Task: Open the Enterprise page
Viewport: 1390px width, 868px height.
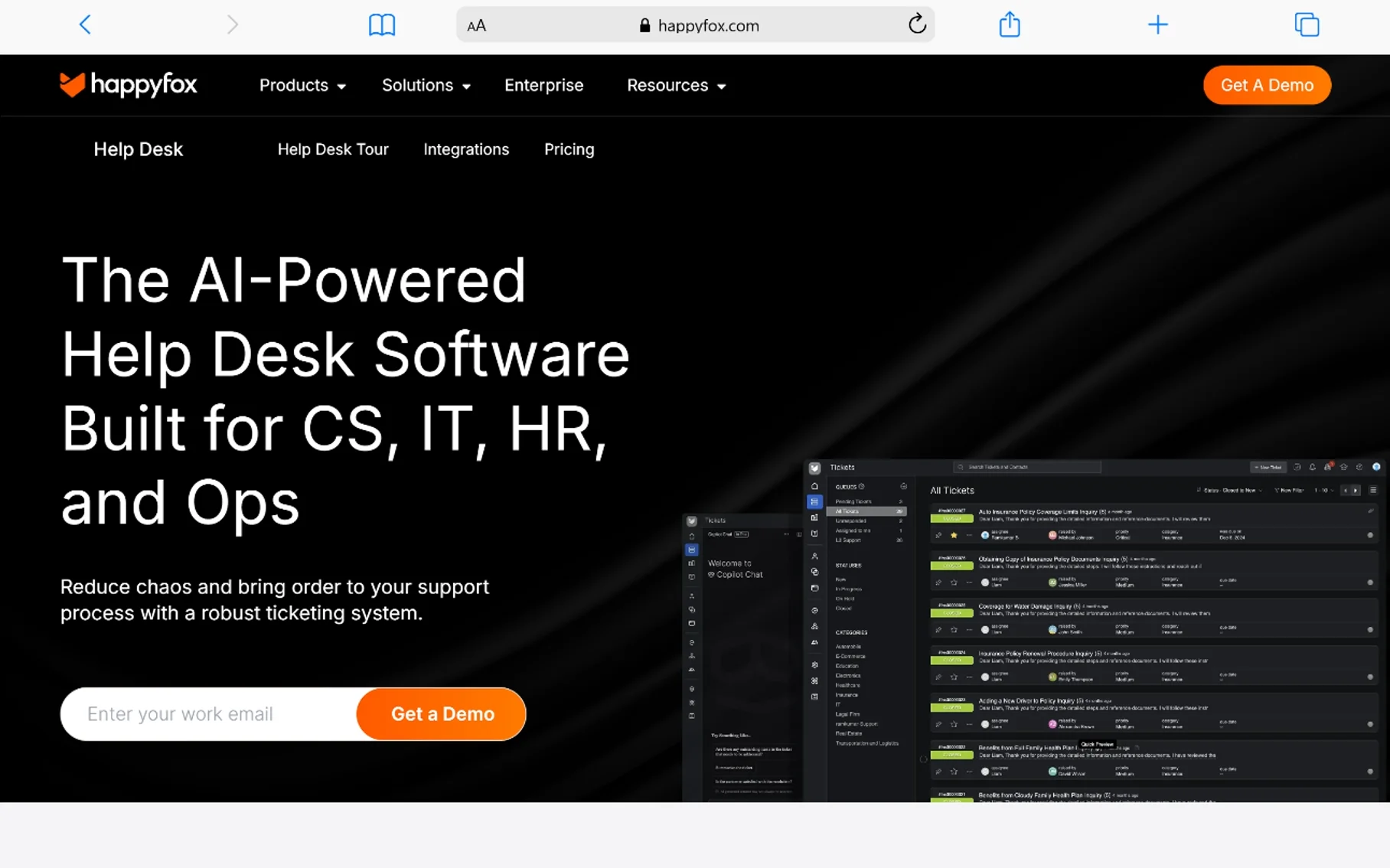Action: tap(543, 85)
